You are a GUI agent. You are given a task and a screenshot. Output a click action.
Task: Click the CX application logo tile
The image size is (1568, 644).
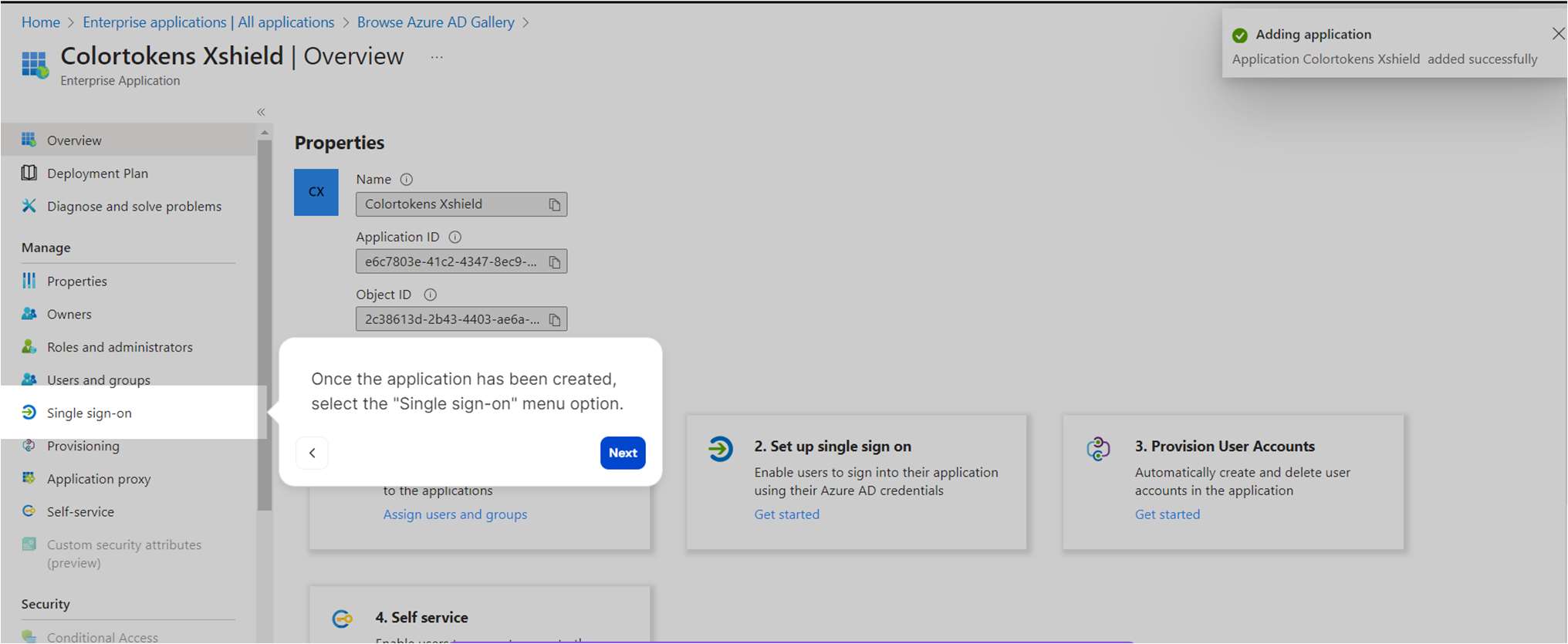[x=316, y=192]
